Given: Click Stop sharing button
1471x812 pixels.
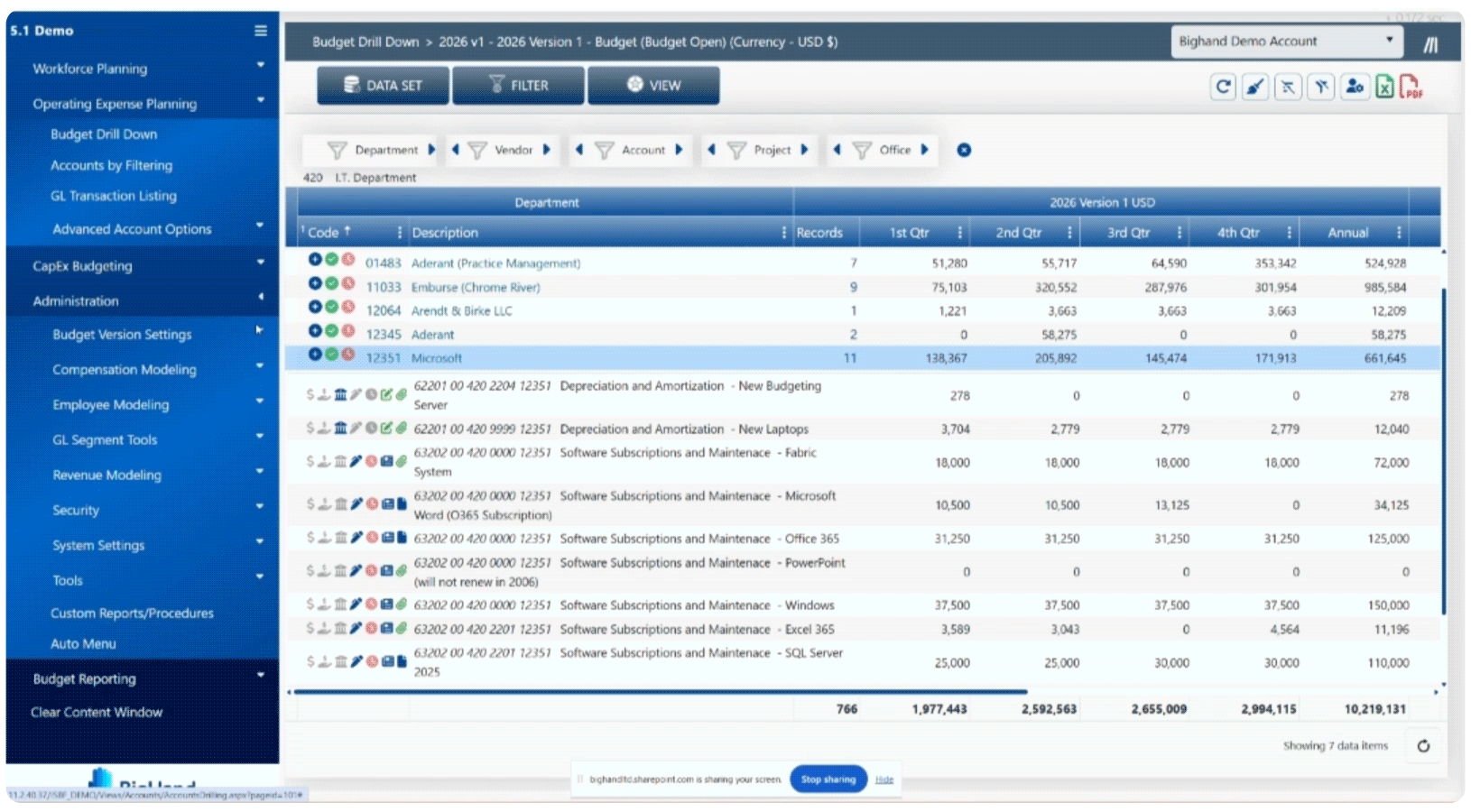Looking at the screenshot, I should 828,780.
